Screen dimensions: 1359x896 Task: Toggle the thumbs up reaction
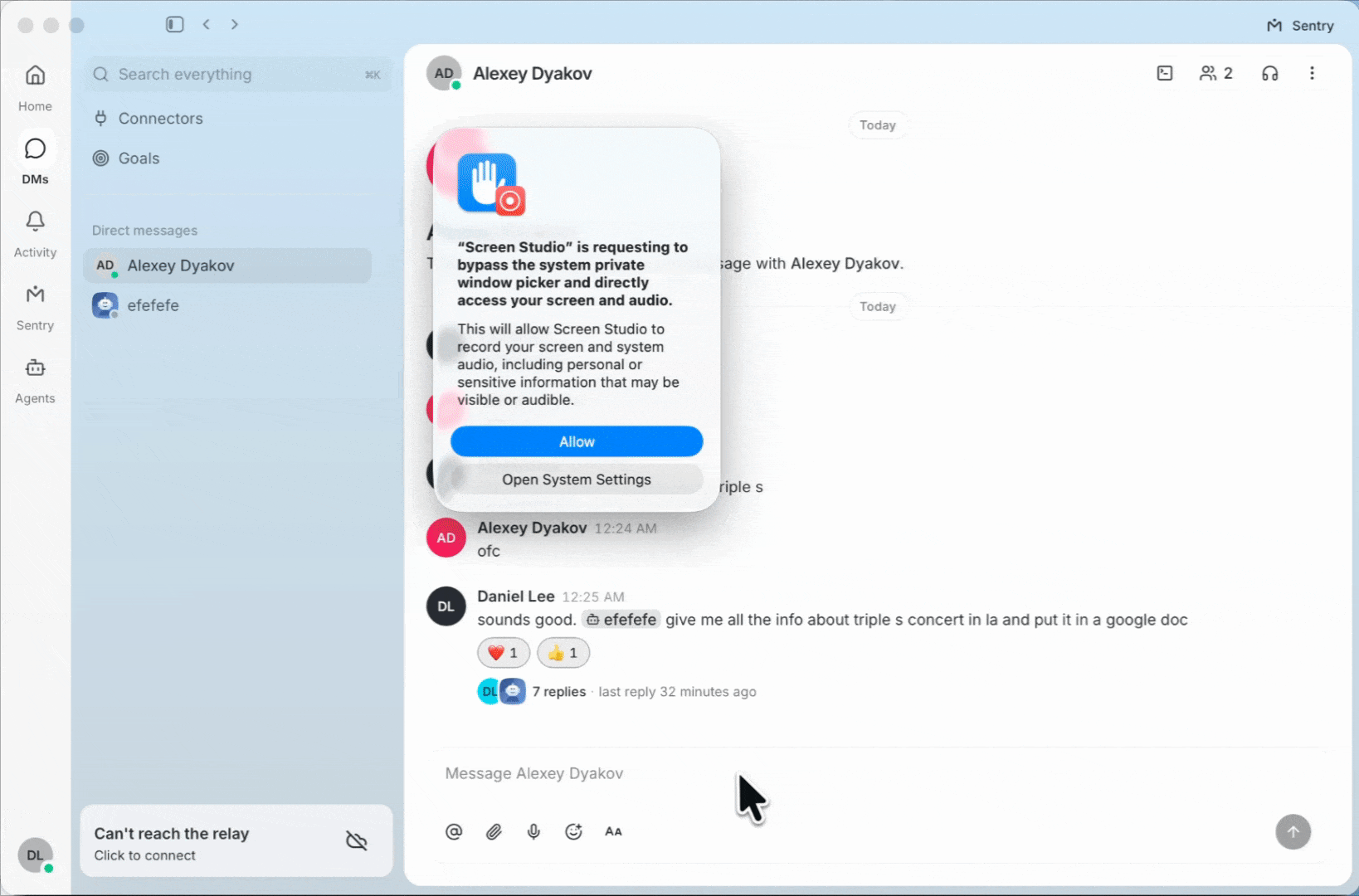(563, 653)
